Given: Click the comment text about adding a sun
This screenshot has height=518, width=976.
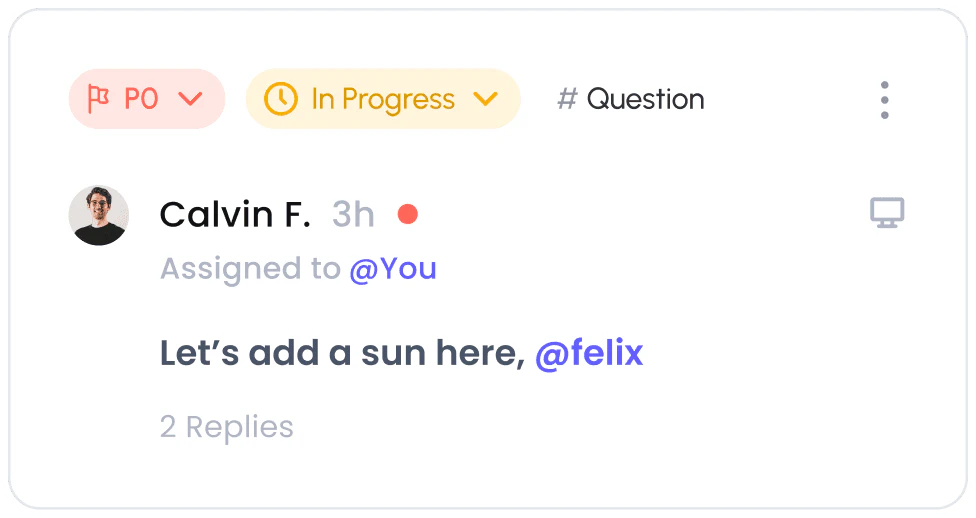Looking at the screenshot, I should (x=342, y=353).
